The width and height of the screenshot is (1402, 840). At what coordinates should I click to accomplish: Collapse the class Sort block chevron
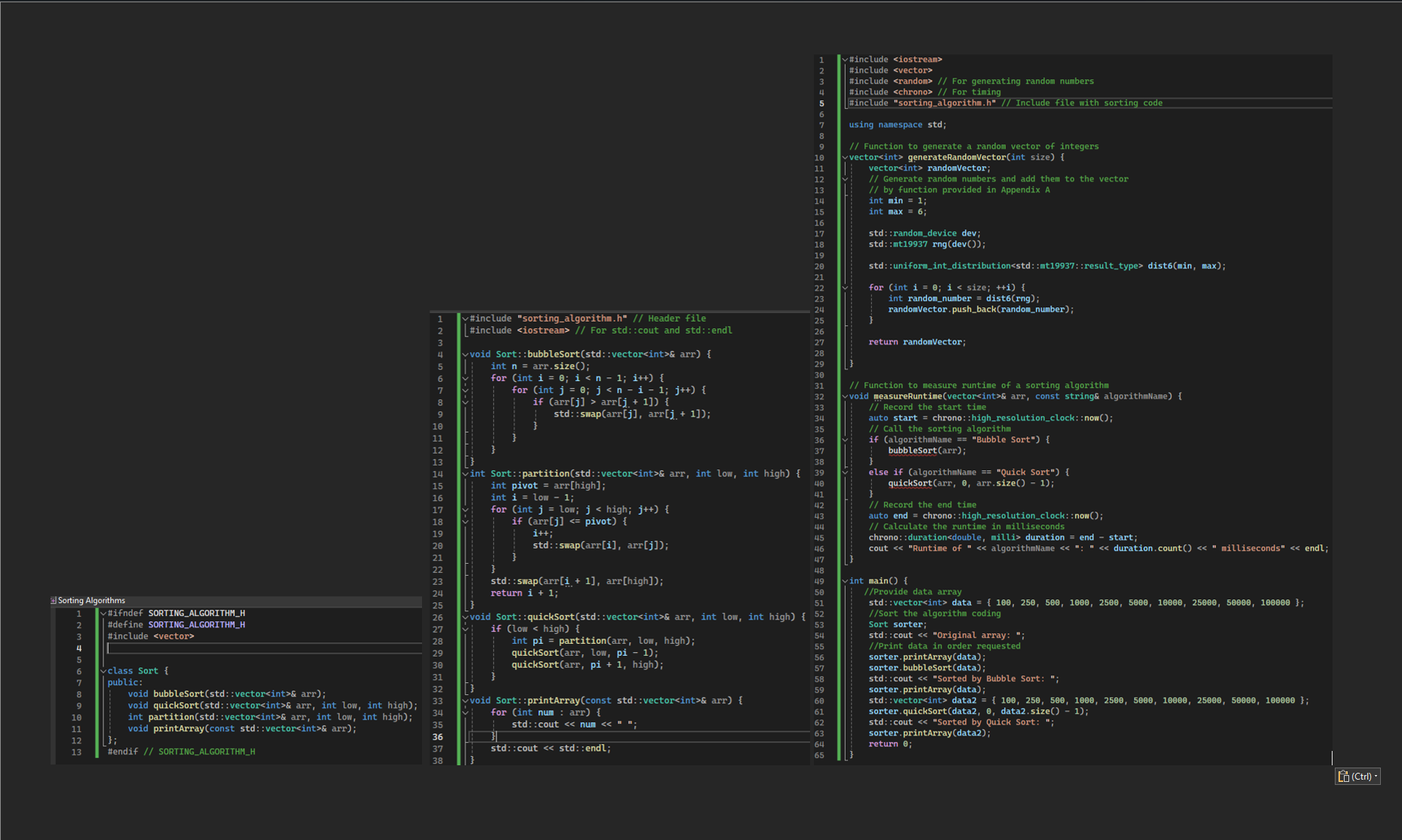(x=103, y=671)
